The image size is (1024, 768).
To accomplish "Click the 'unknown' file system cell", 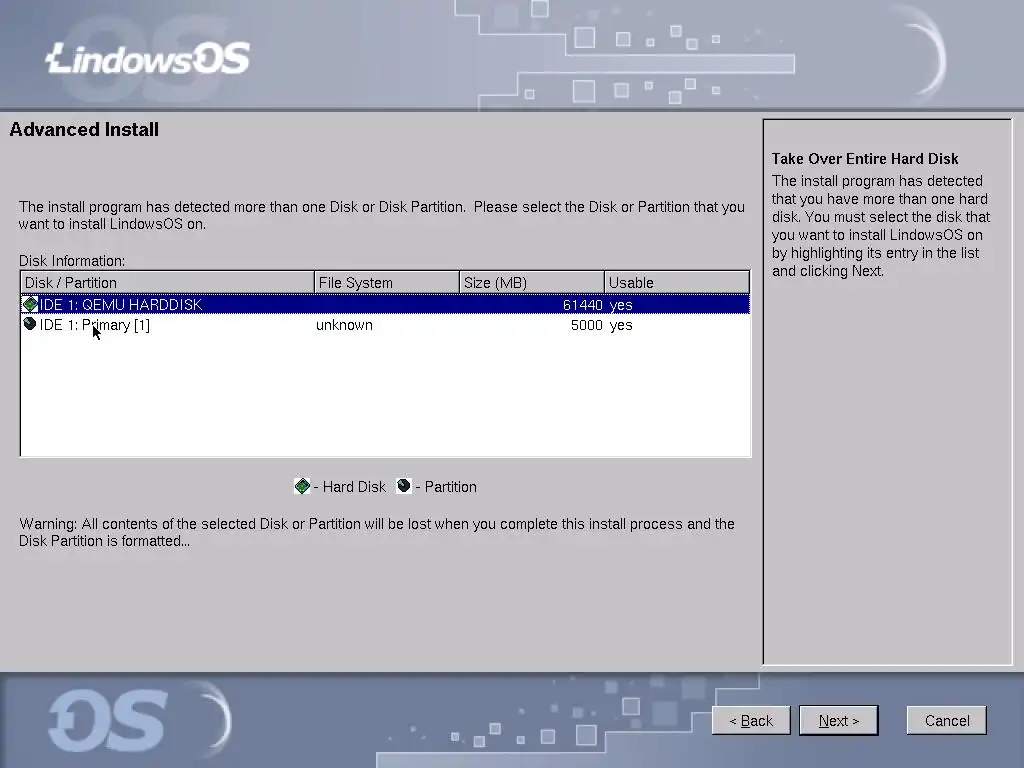I will click(344, 325).
